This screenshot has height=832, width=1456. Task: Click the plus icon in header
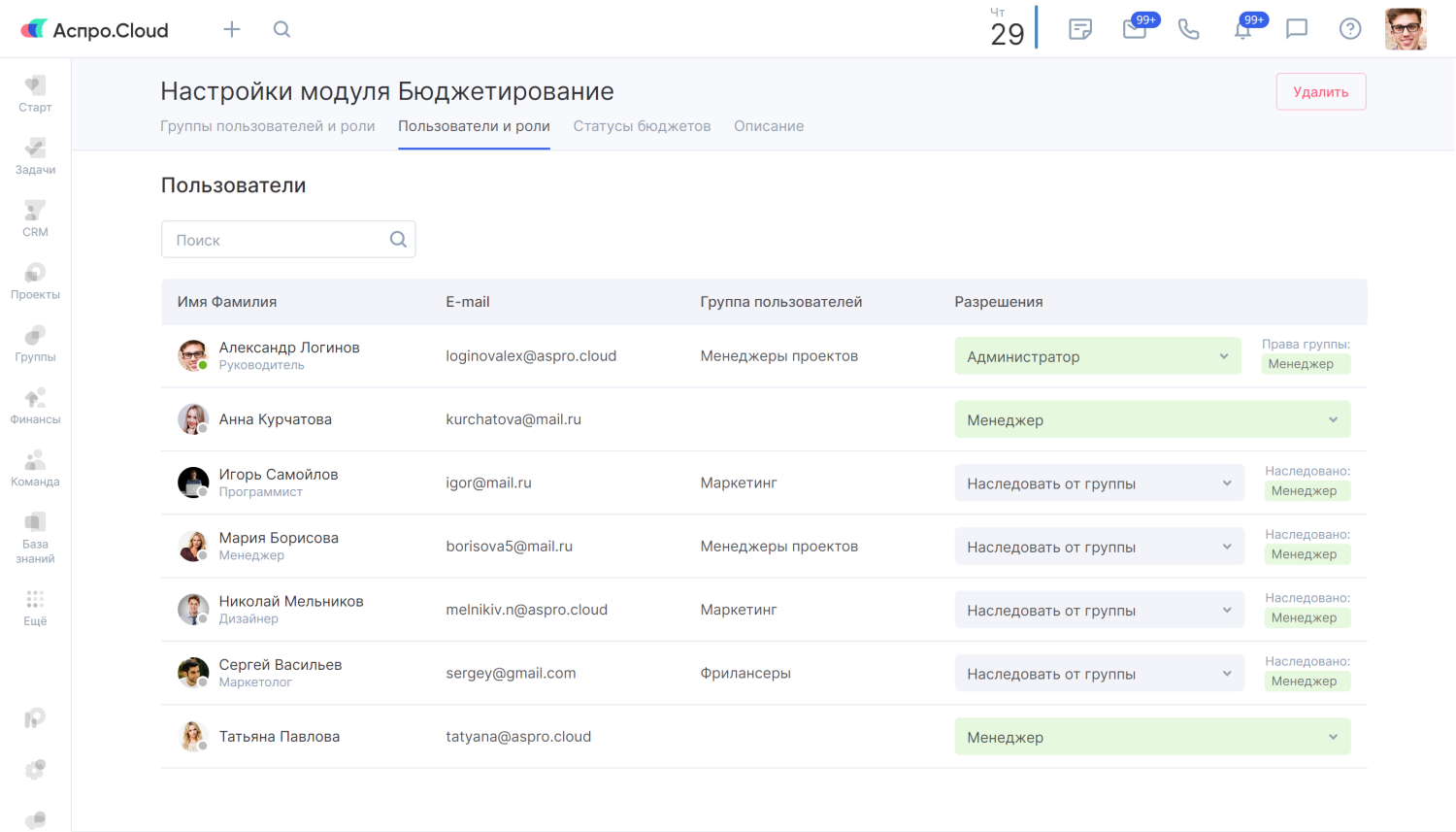tap(231, 29)
